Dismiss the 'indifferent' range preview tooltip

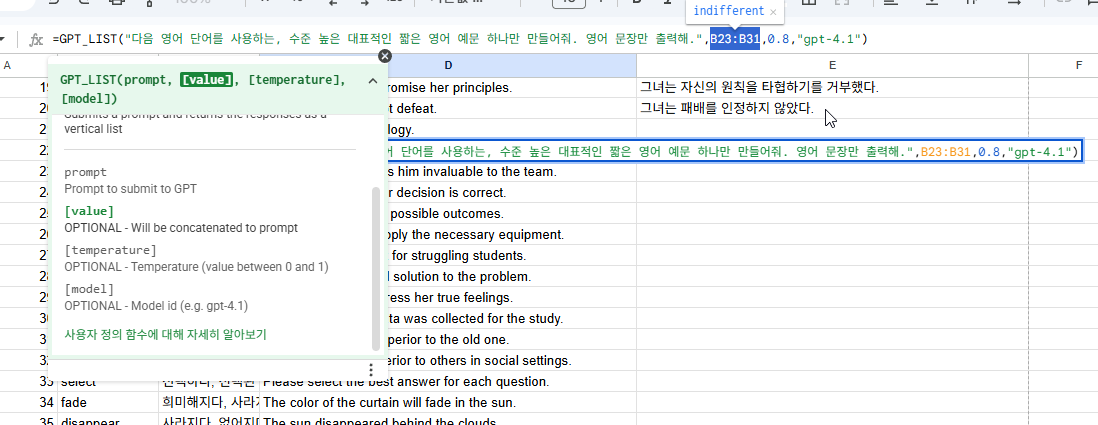(x=773, y=12)
